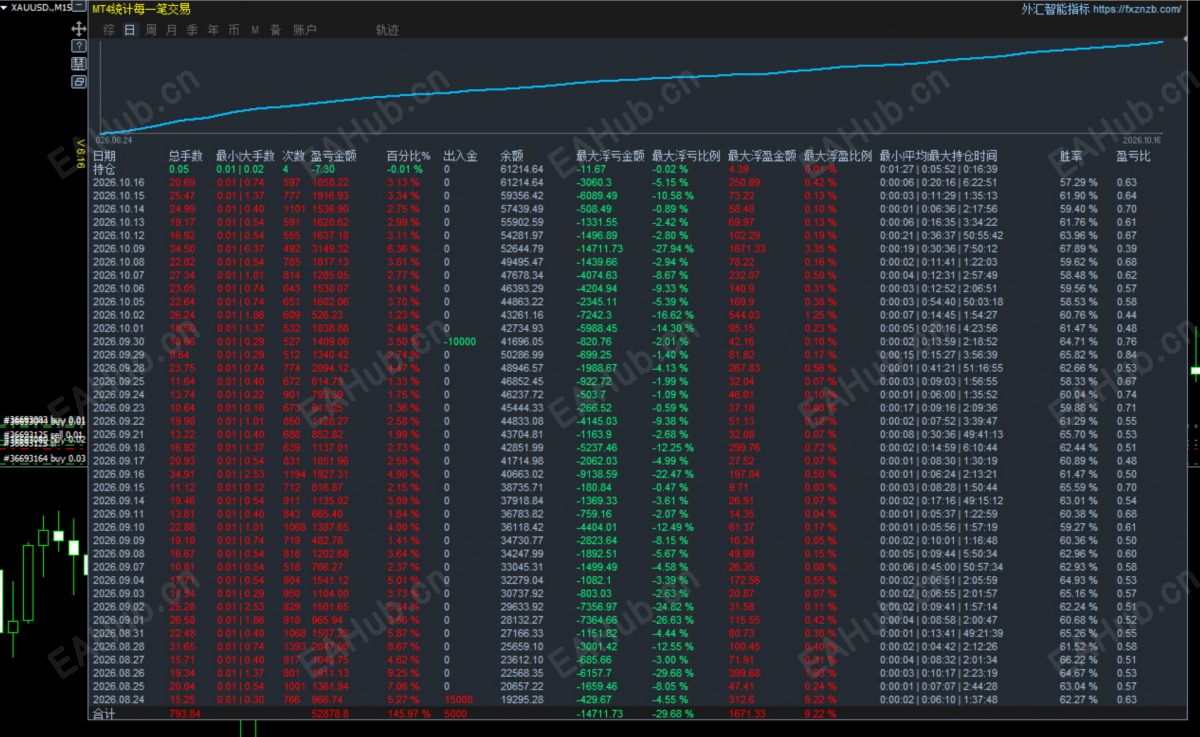The width and height of the screenshot is (1200, 737).
Task: Click the 胜率 column header
Action: point(1072,156)
